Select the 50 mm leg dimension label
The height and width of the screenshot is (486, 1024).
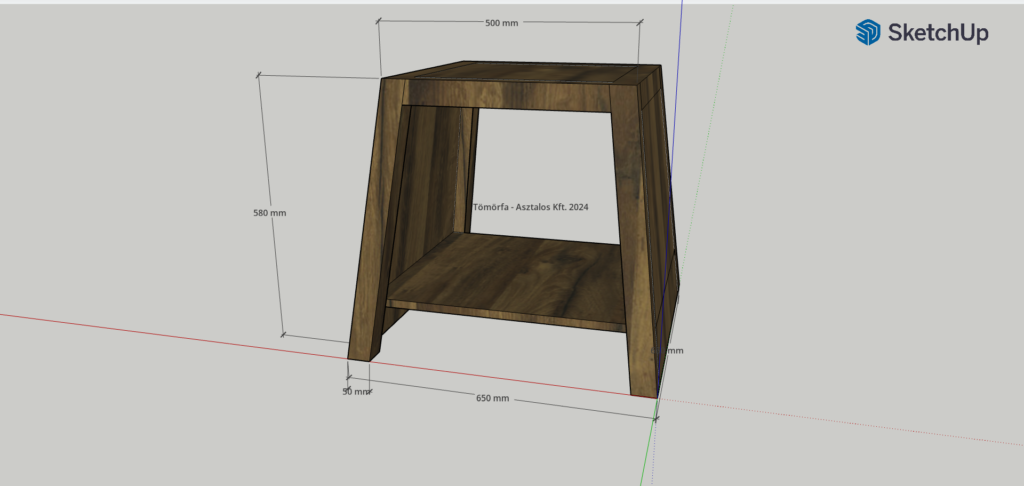[355, 391]
